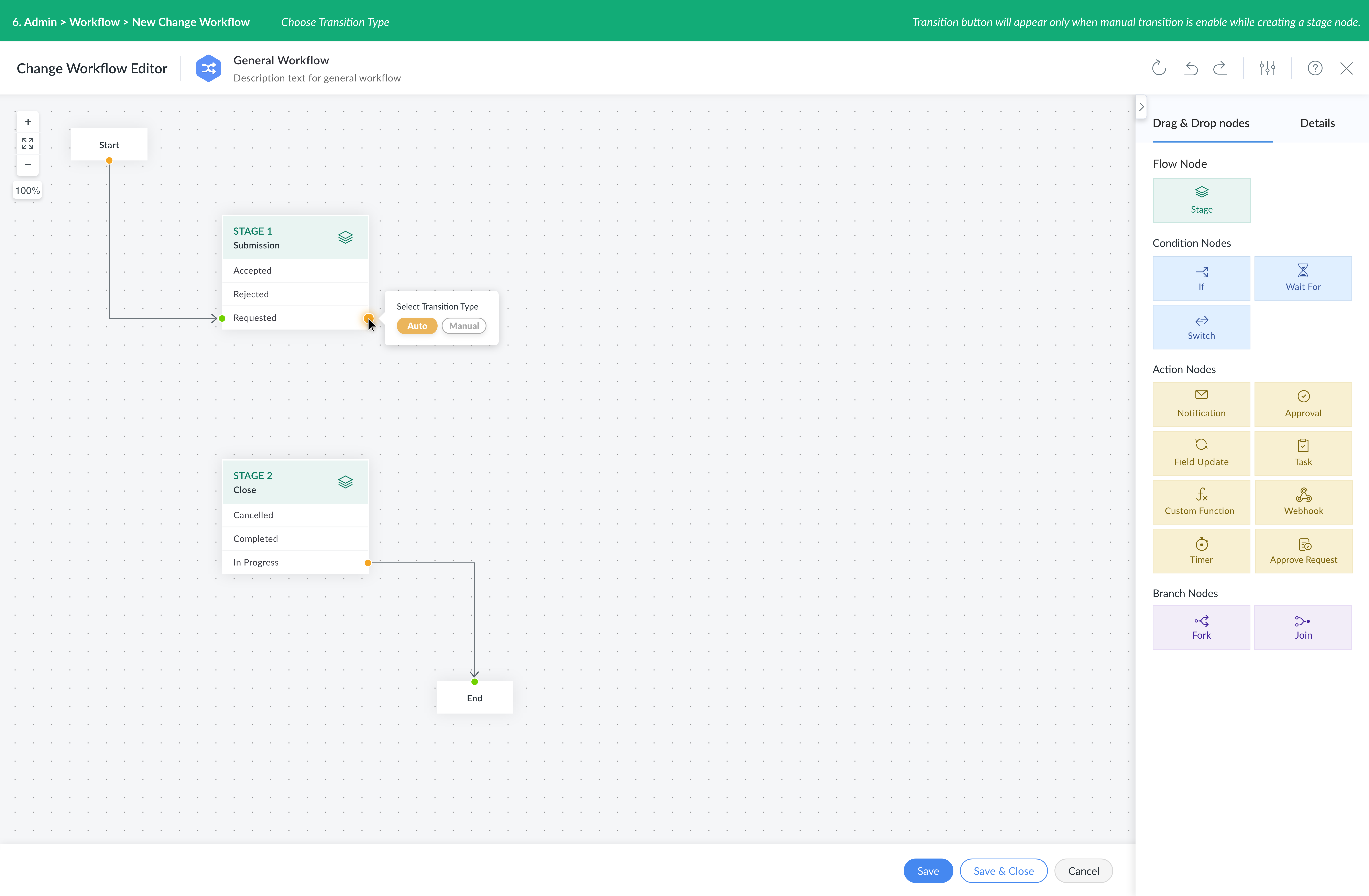This screenshot has height=896, width=1369.
Task: Click the Stage 1 layers icon
Action: pyautogui.click(x=345, y=237)
